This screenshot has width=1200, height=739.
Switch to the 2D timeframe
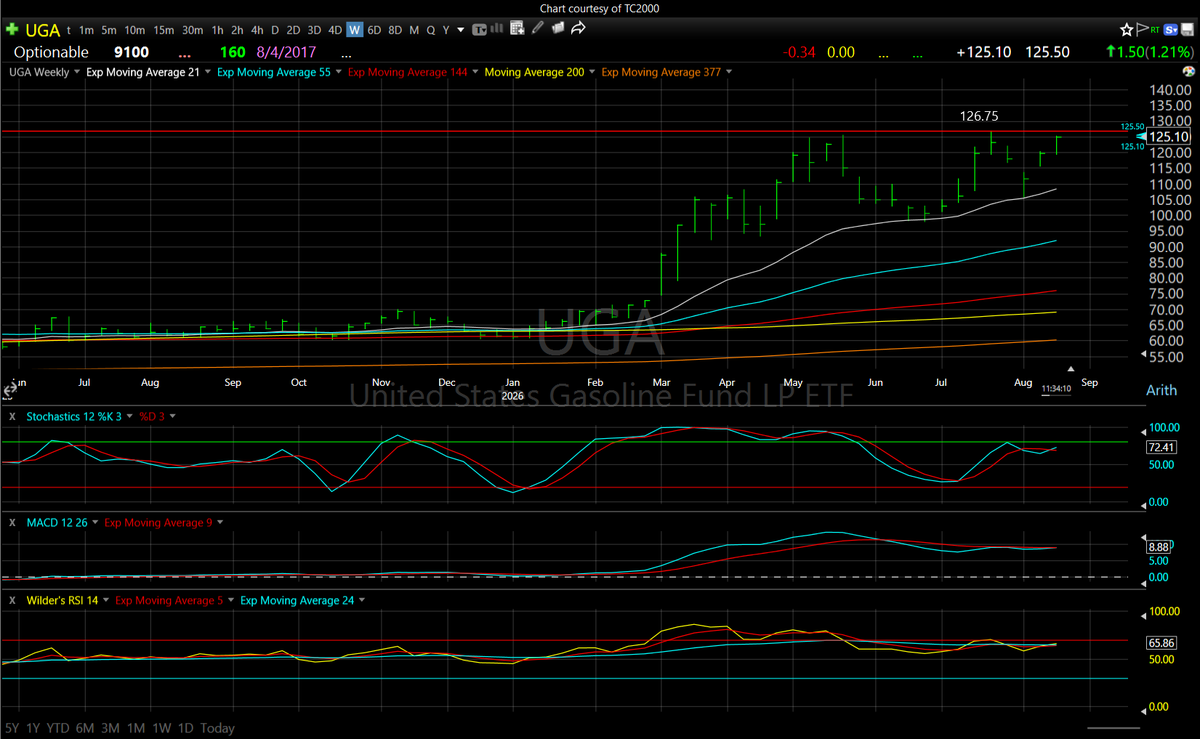294,30
